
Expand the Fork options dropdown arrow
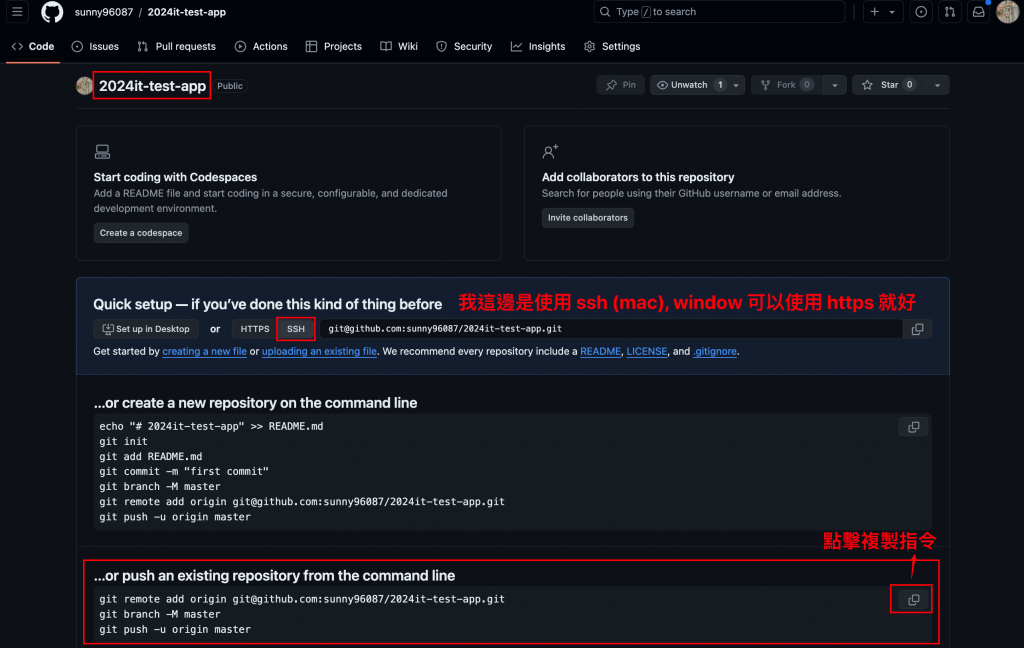(835, 85)
